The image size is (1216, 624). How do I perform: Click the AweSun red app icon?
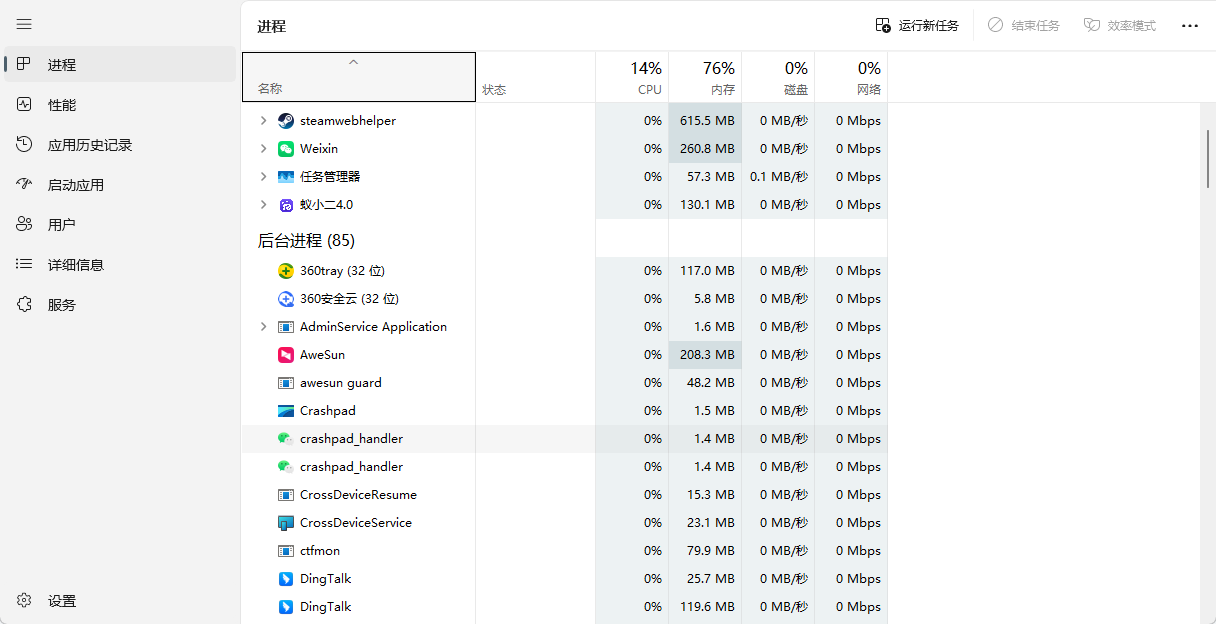(x=286, y=355)
